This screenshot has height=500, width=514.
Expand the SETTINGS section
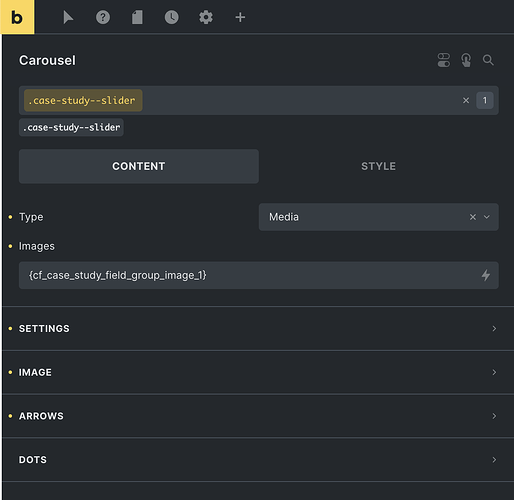tap(258, 329)
